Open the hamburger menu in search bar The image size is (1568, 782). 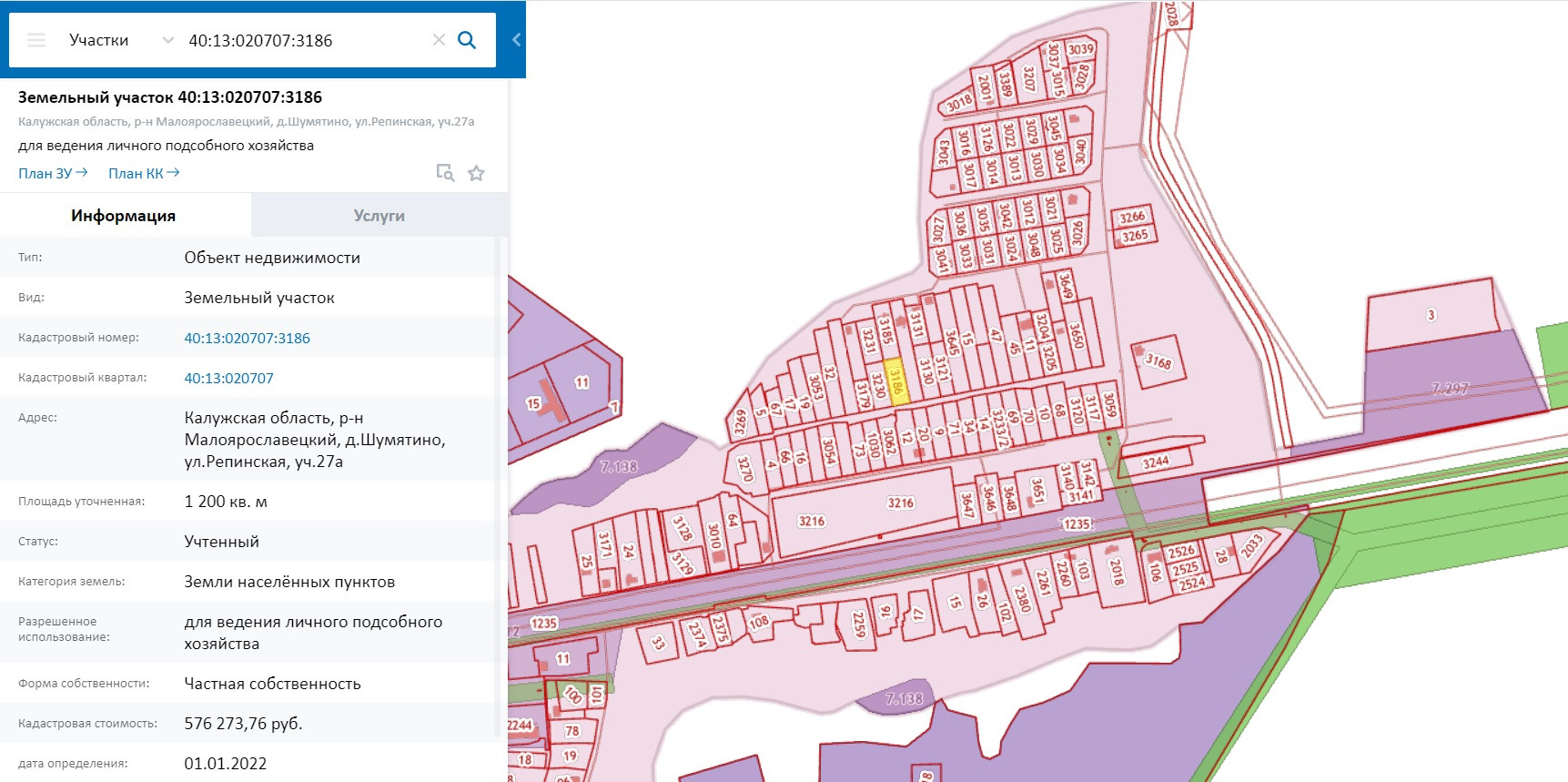36,40
